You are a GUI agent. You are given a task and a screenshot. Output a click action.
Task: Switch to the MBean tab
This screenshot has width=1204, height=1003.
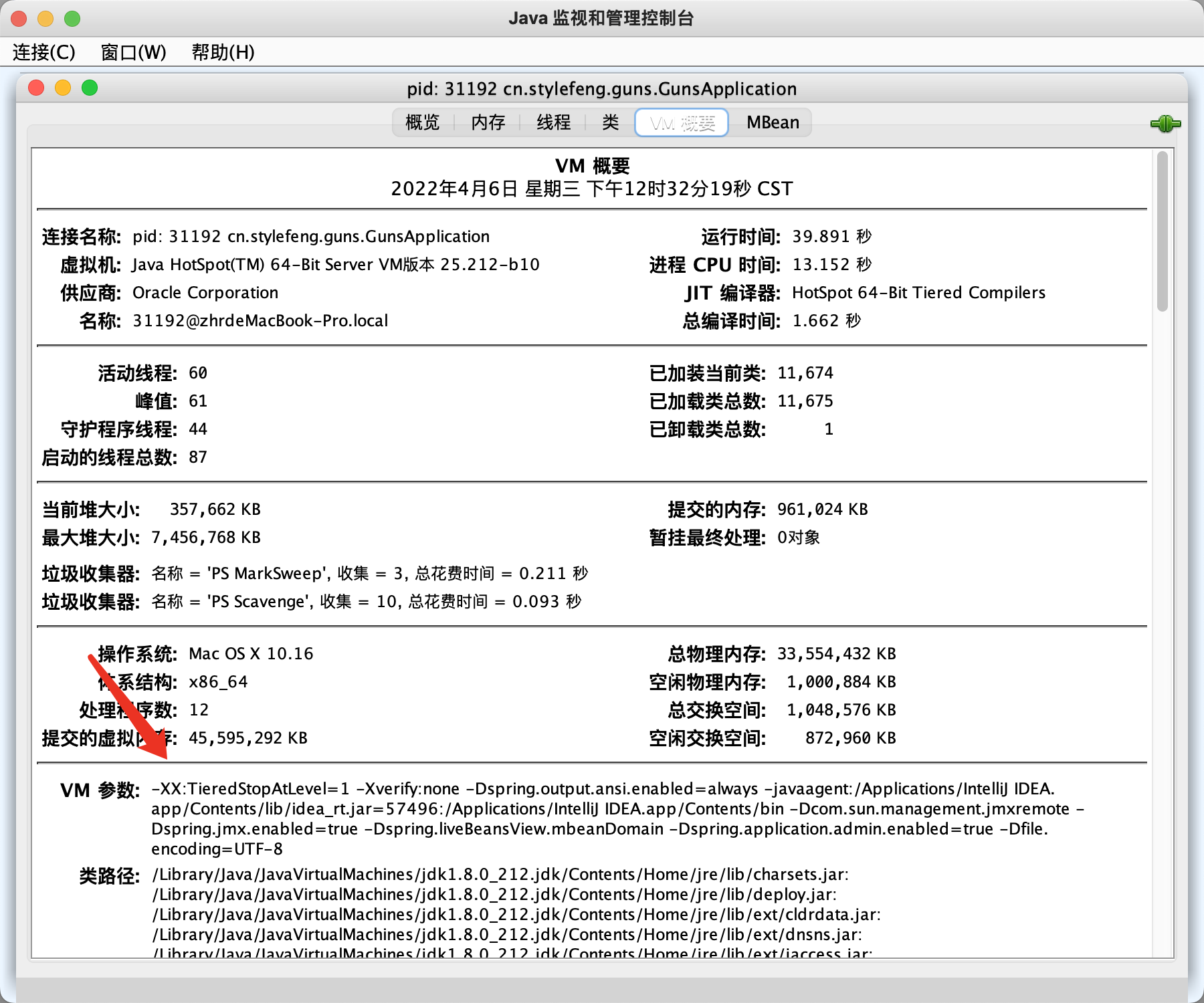point(773,122)
